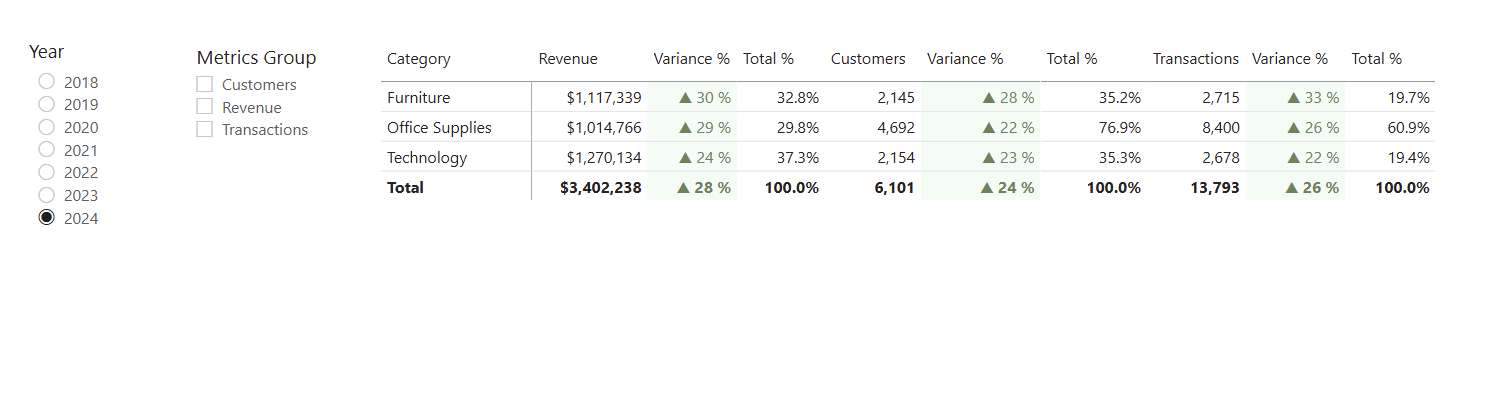Image resolution: width=1492 pixels, height=398 pixels.
Task: Click the Transactions column header
Action: [1196, 59]
